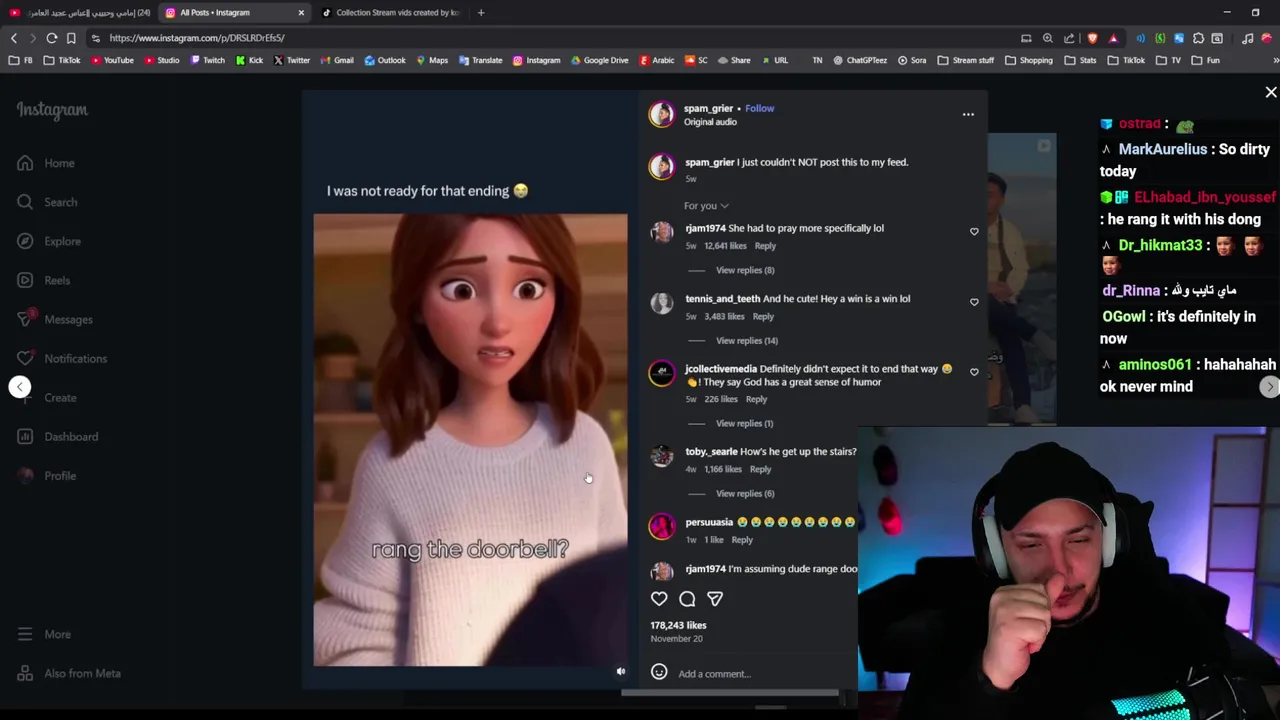The height and width of the screenshot is (720, 1280).
Task: Like the post with heart icon
Action: click(659, 598)
